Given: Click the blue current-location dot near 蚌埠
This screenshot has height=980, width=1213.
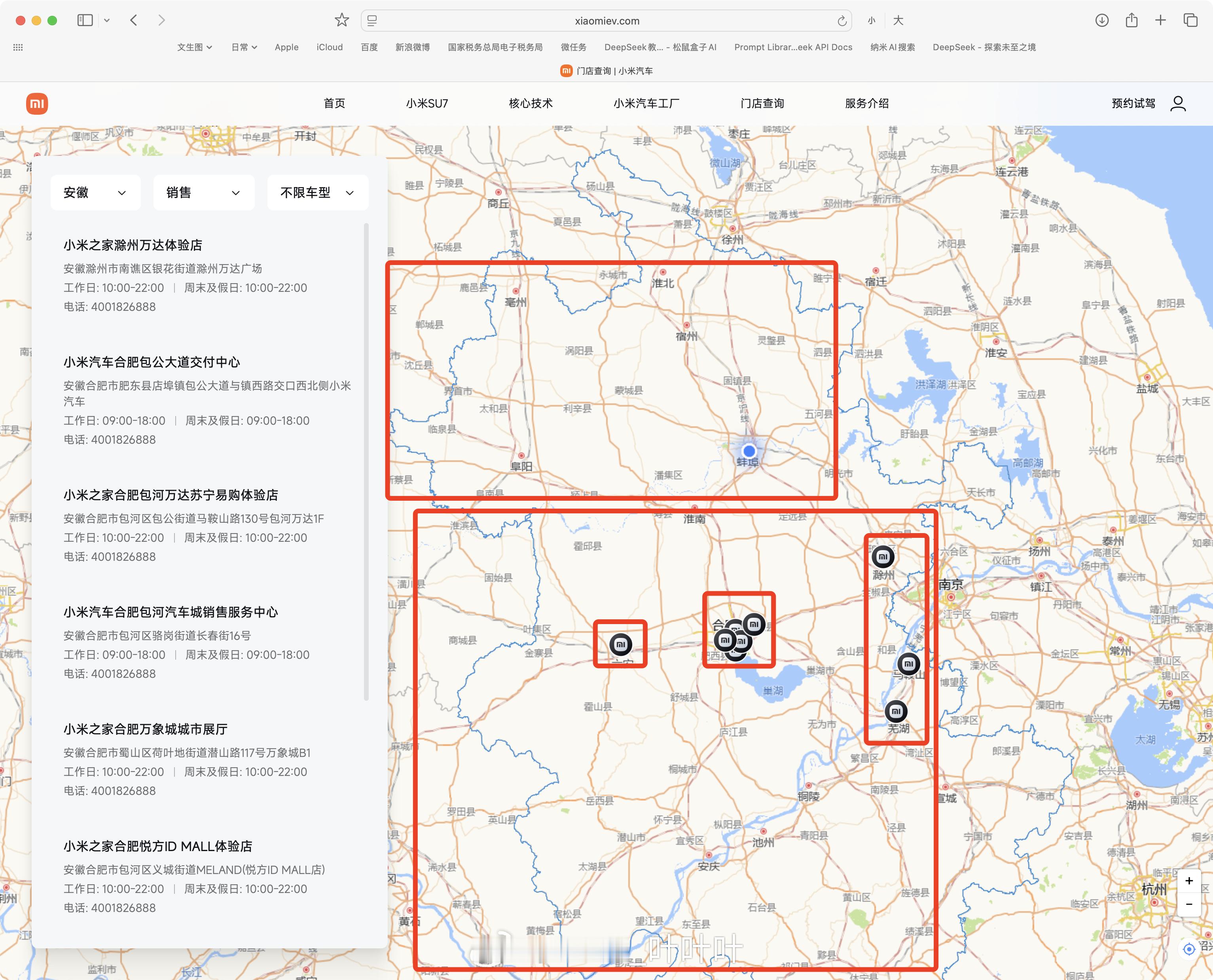Looking at the screenshot, I should tap(749, 451).
